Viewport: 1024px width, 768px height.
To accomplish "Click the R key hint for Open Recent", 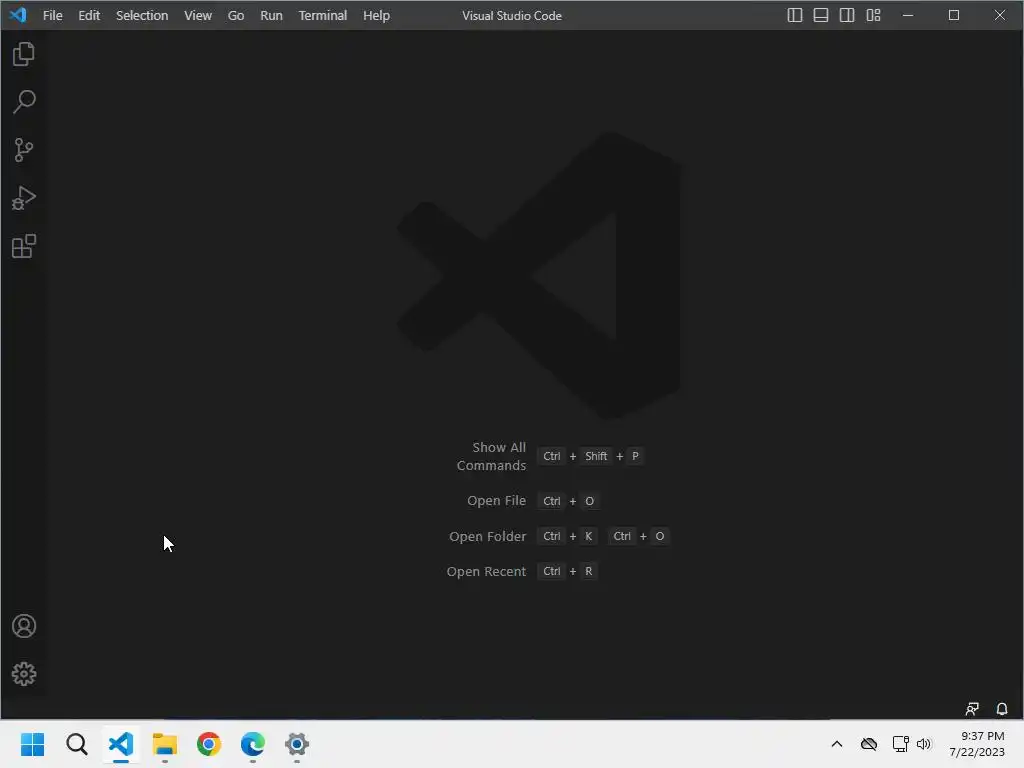I will pyautogui.click(x=588, y=571).
